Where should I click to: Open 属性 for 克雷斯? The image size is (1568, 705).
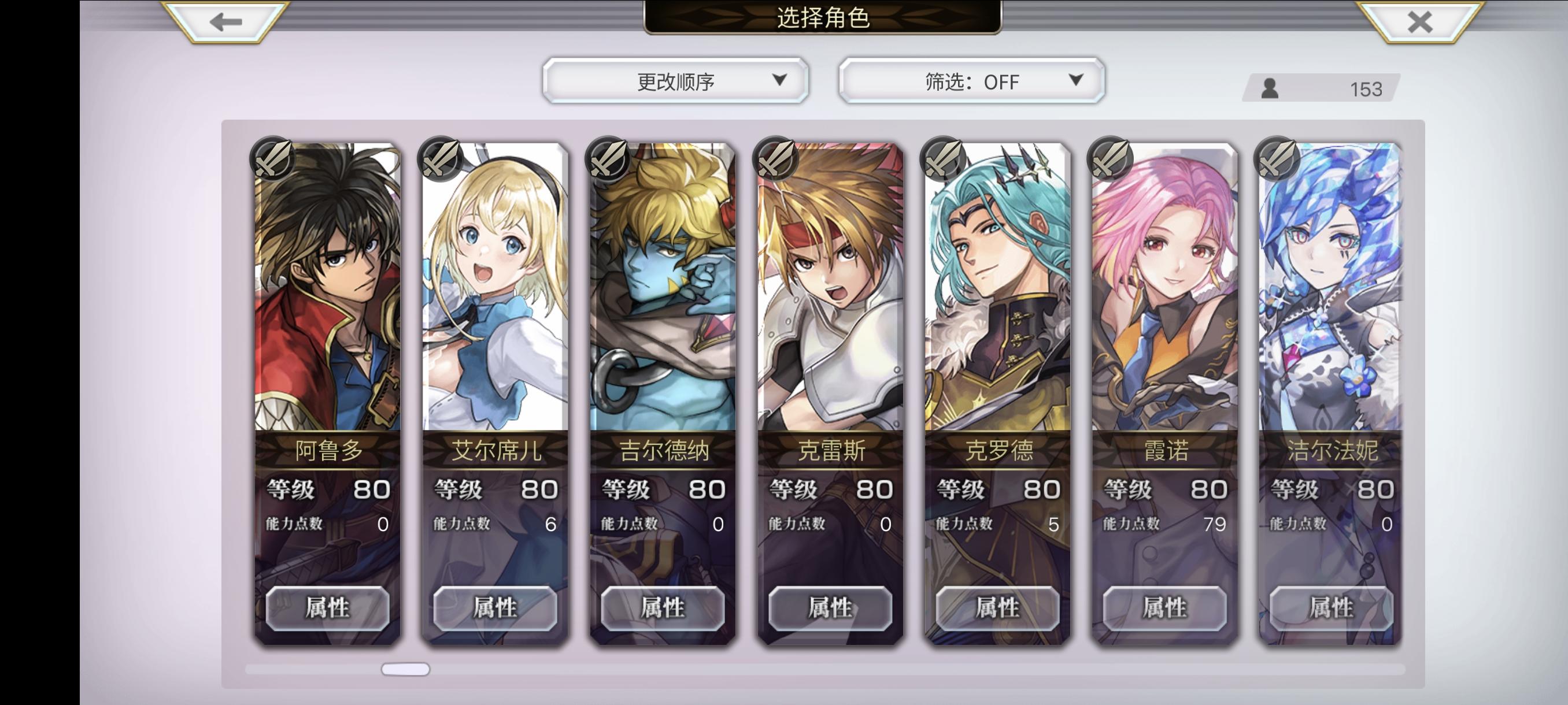tap(830, 608)
